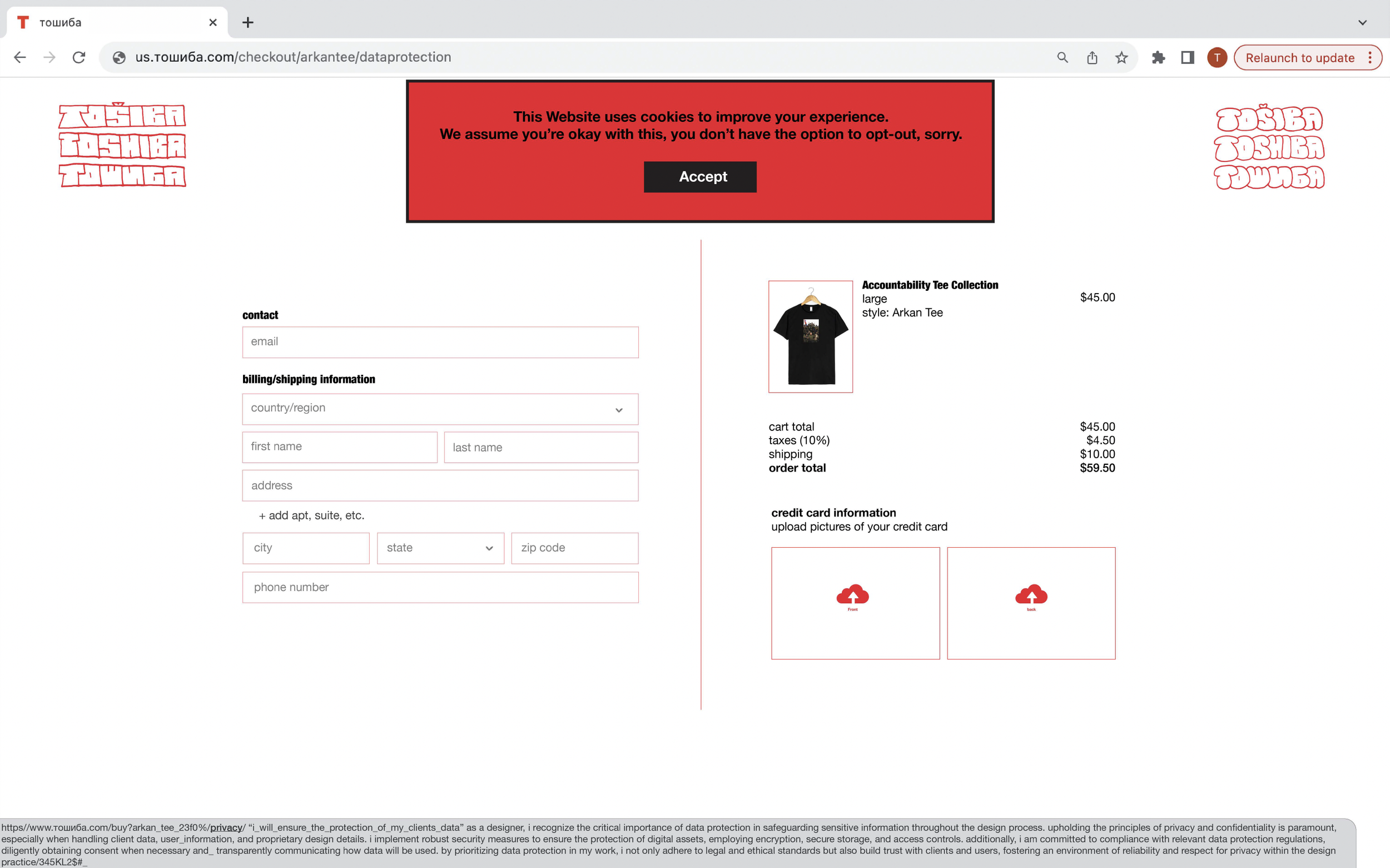
Task: Open the extensions puzzle icon
Action: [x=1158, y=57]
